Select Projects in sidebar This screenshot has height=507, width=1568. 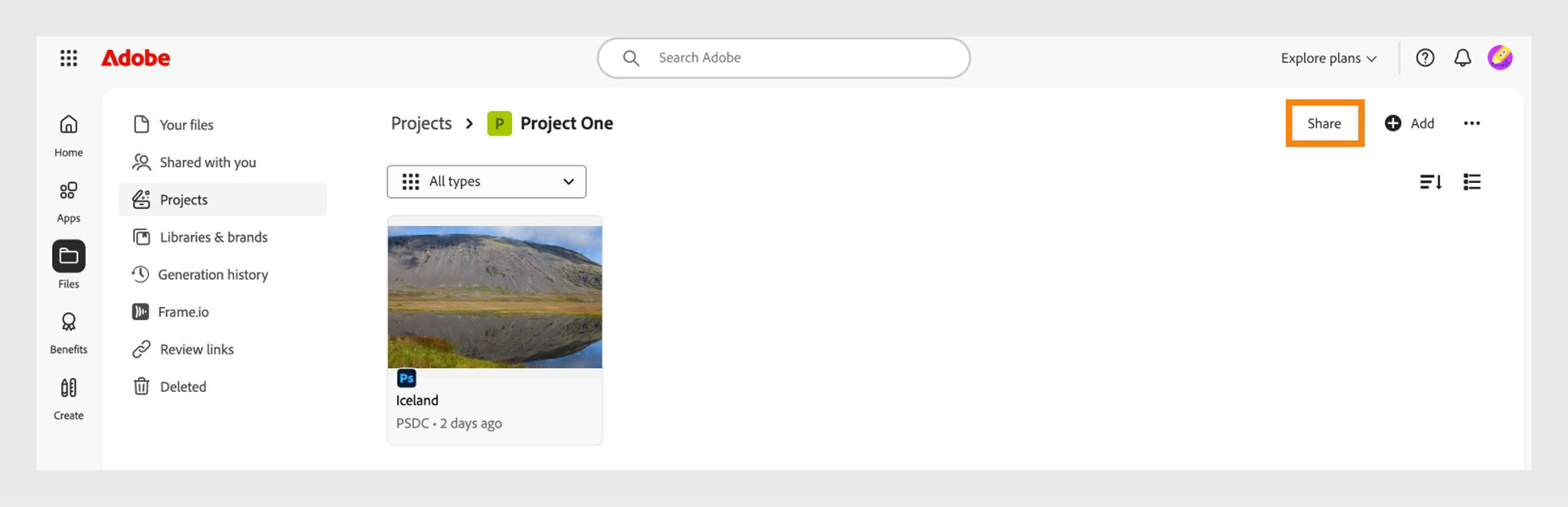coord(222,200)
